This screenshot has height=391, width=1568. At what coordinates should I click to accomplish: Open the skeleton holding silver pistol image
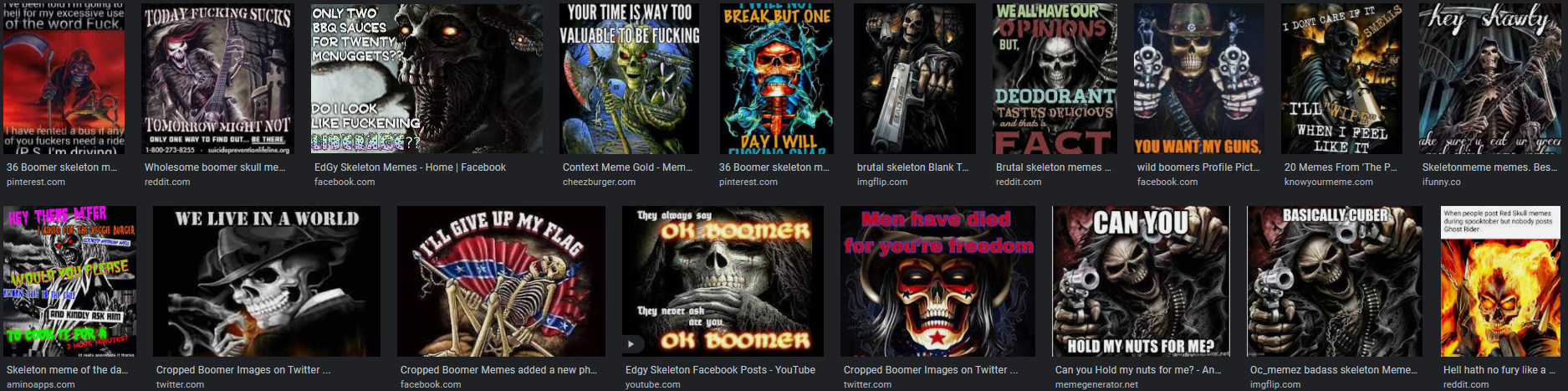[x=914, y=79]
